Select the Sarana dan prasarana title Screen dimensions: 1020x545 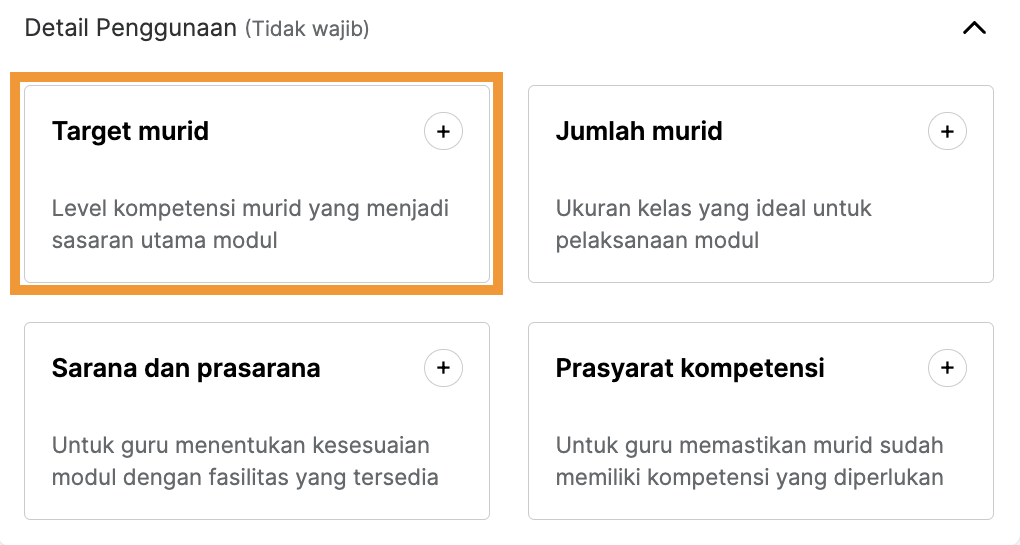tap(186, 368)
